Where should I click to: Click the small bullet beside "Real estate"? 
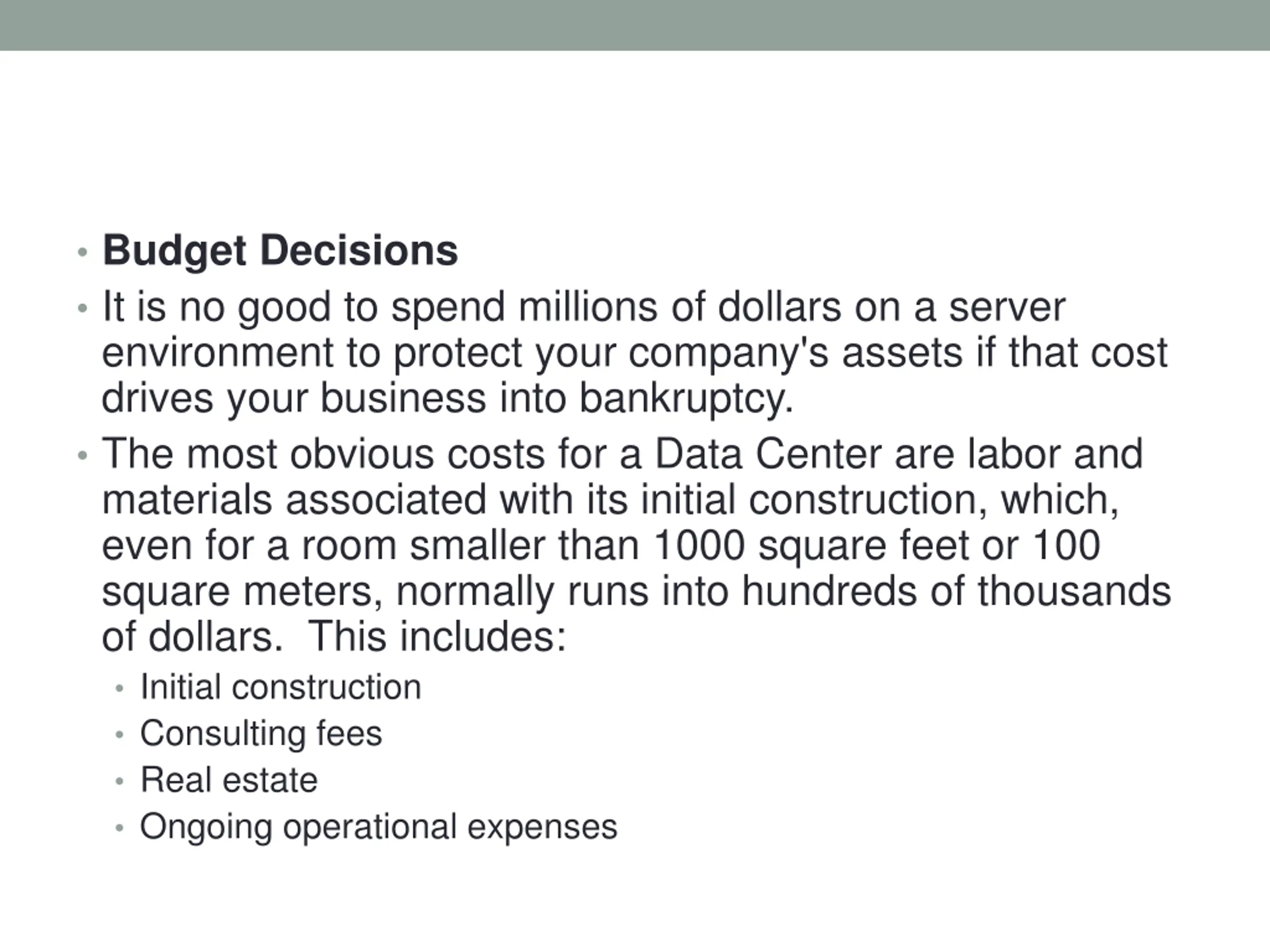120,781
